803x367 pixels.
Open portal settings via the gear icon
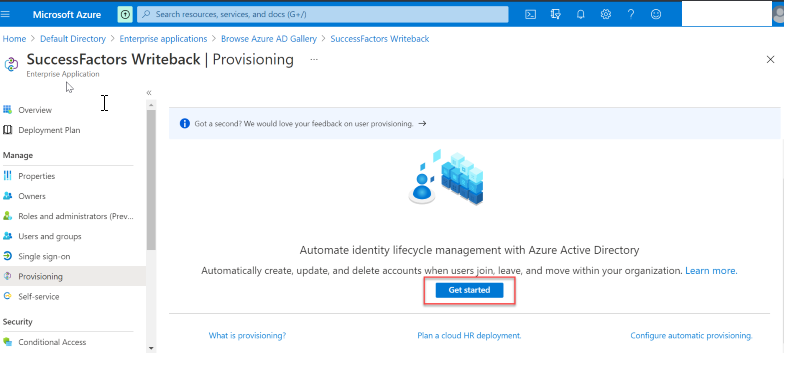point(606,14)
